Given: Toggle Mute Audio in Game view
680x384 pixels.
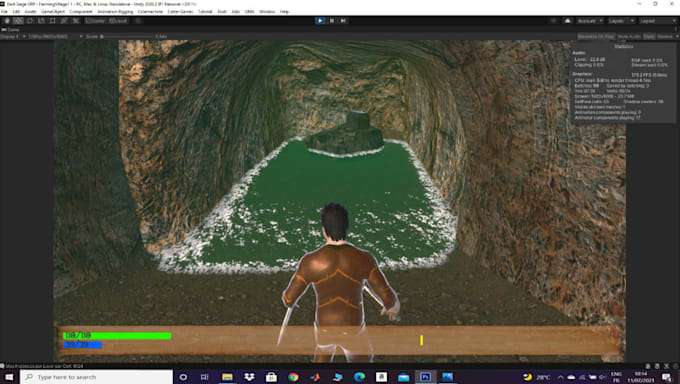Looking at the screenshot, I should tap(629, 37).
